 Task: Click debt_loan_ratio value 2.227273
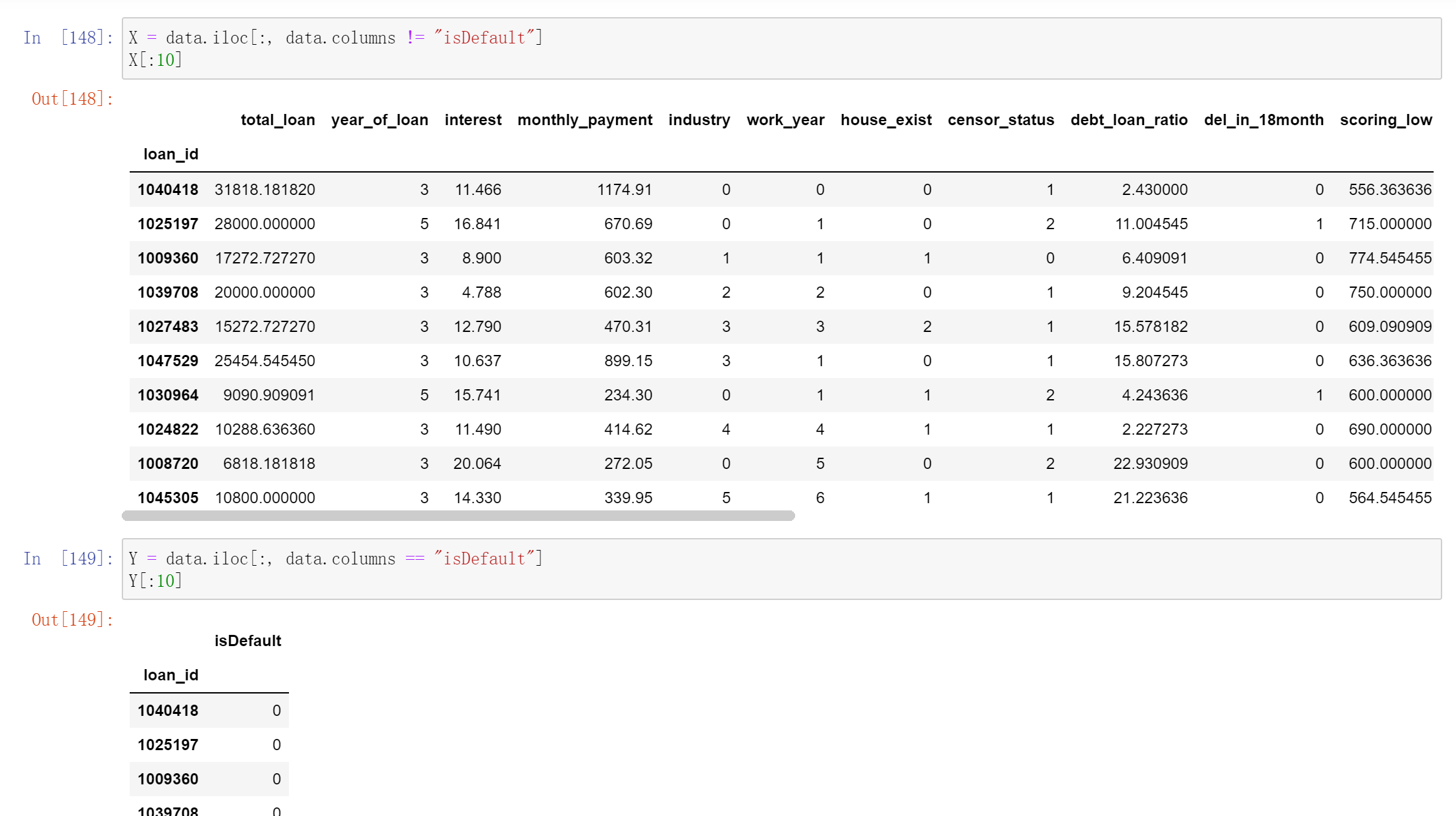pos(1155,429)
